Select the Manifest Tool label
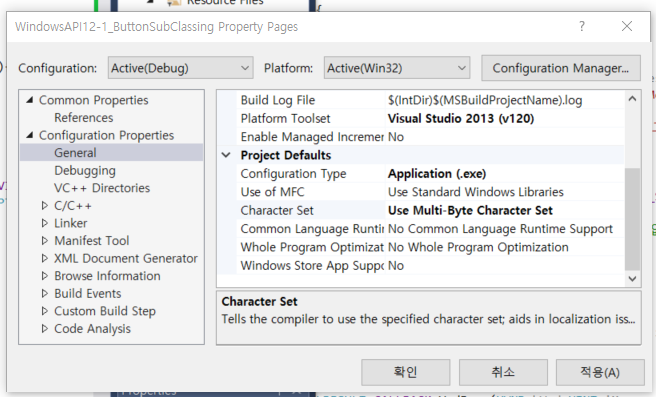Viewport: 656px width, 397px height. [x=92, y=241]
